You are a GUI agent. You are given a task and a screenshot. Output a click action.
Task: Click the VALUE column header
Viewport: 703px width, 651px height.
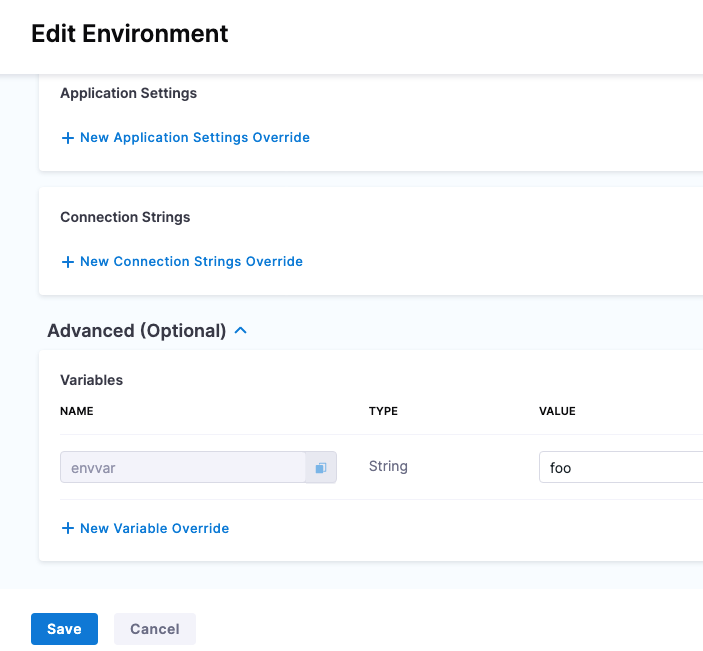tap(557, 411)
